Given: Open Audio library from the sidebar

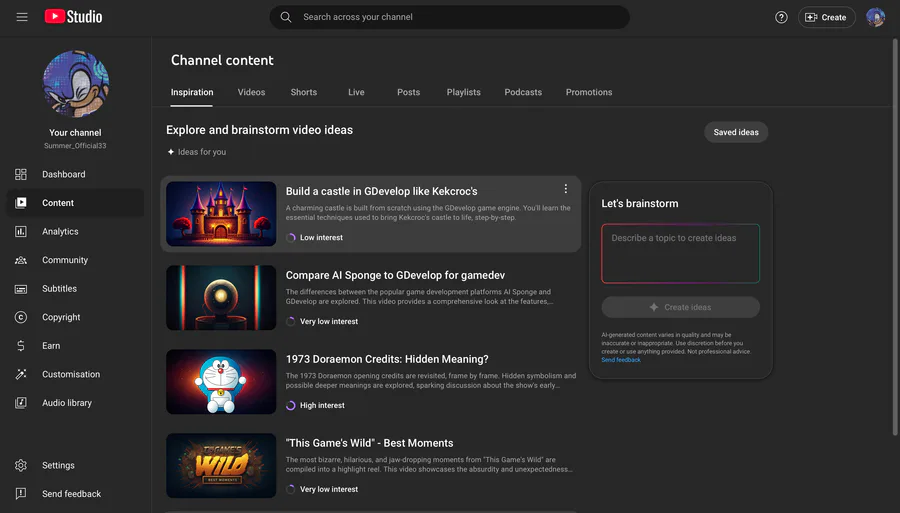Looking at the screenshot, I should tap(75, 403).
